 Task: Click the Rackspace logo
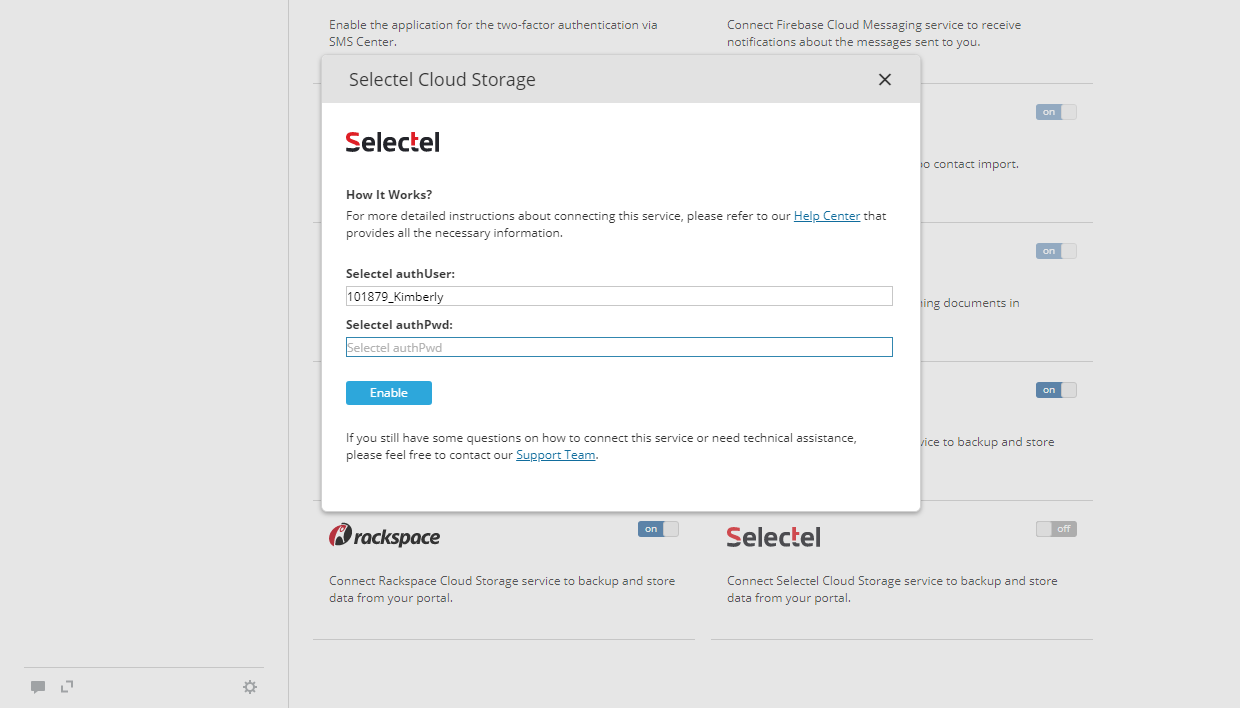coord(384,536)
